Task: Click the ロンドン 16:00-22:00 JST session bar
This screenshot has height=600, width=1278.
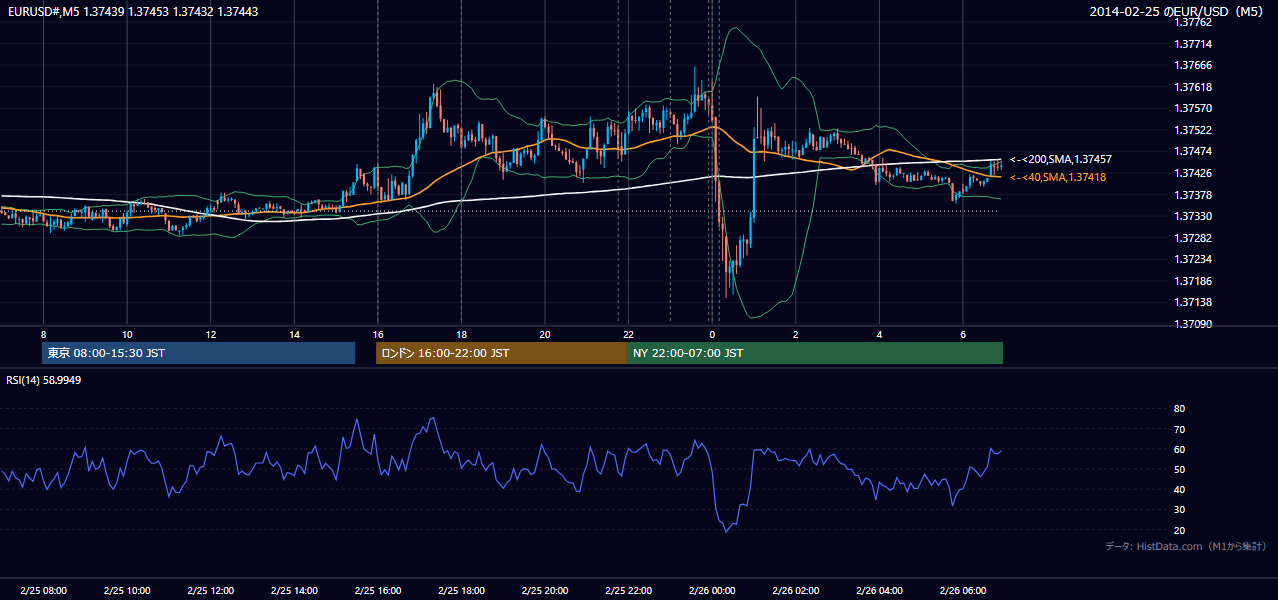Action: tap(501, 353)
